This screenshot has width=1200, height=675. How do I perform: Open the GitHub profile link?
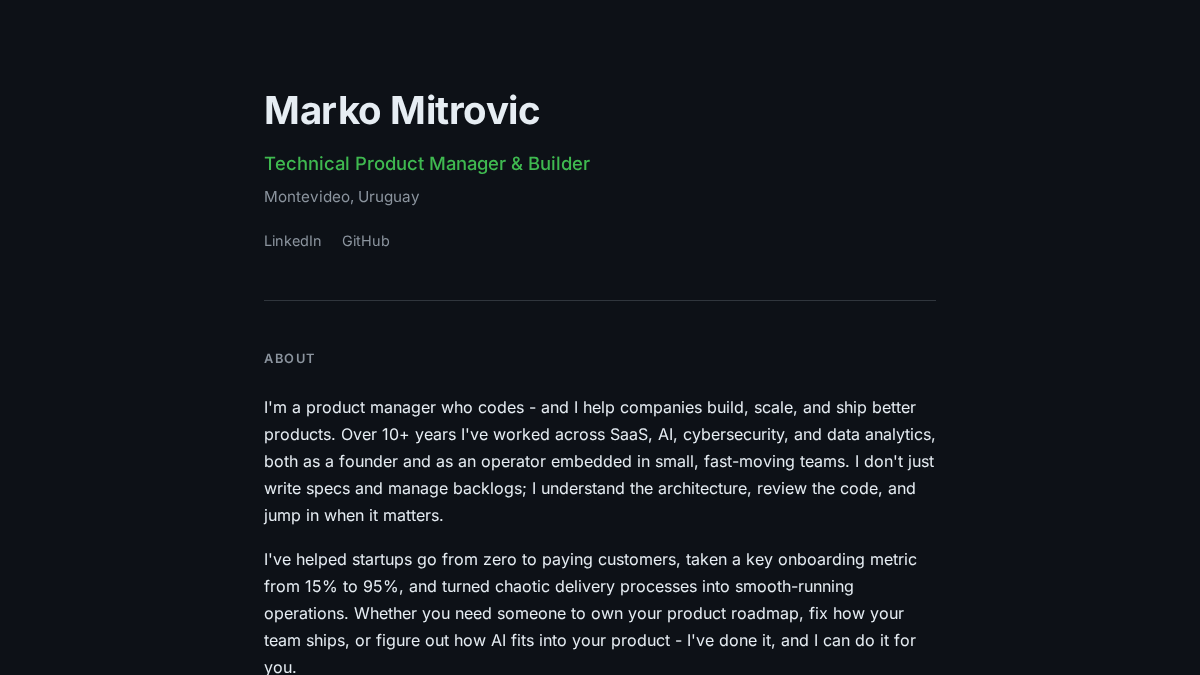(x=366, y=241)
